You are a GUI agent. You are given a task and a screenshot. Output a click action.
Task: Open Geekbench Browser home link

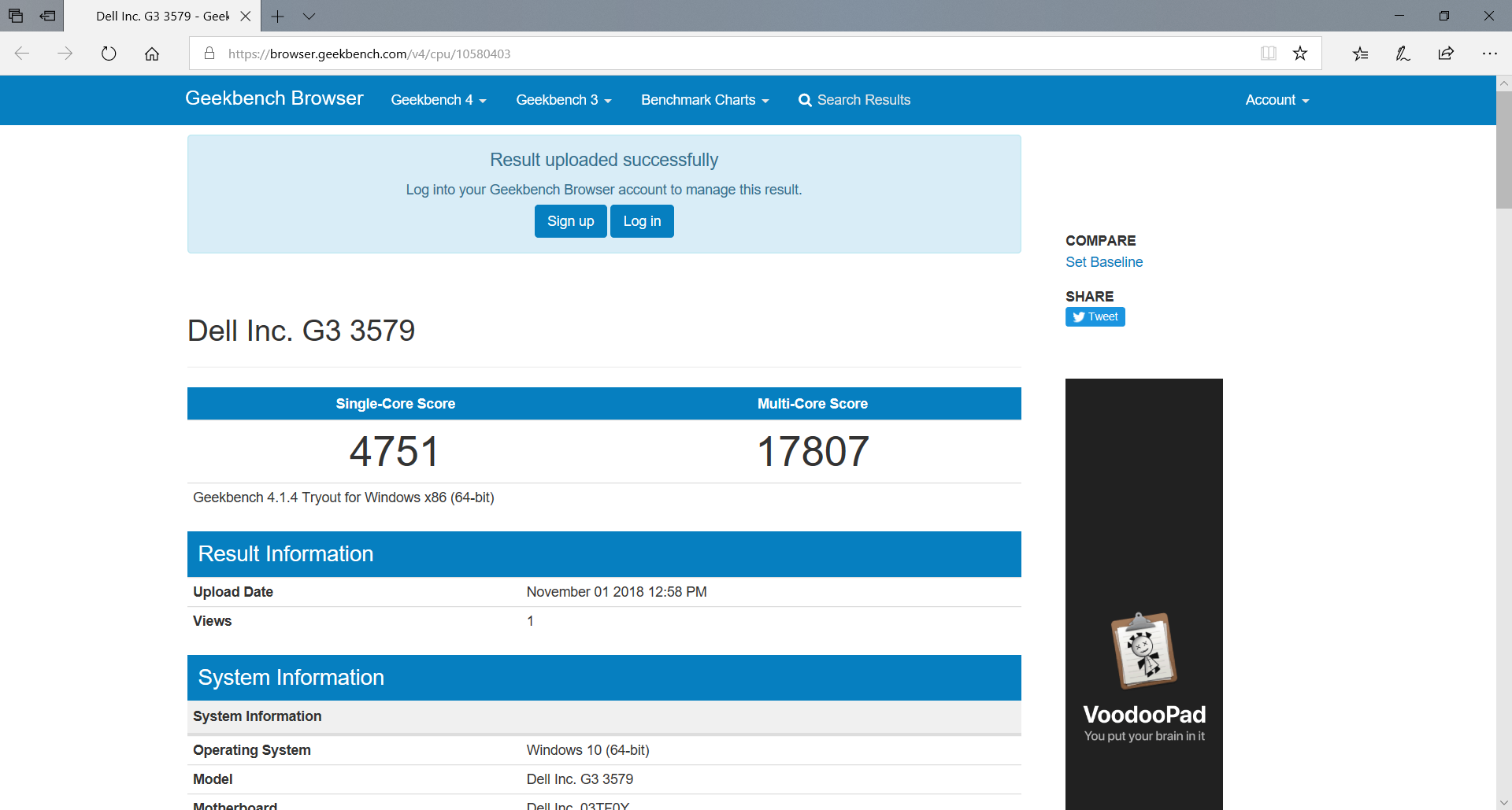[x=274, y=98]
